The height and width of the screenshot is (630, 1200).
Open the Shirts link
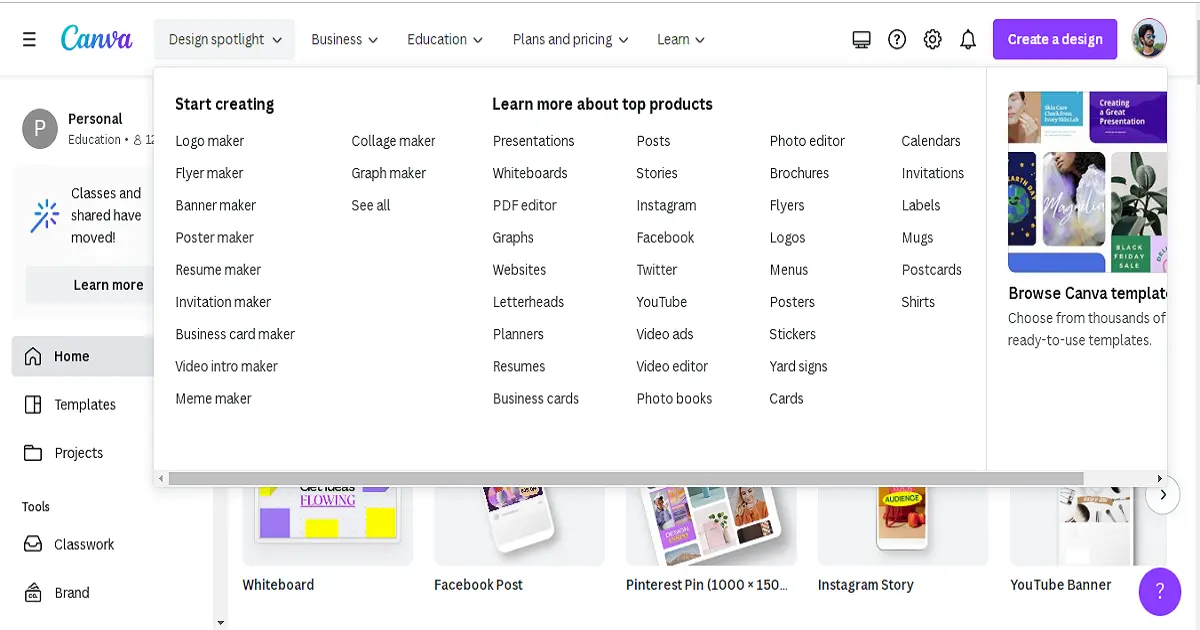919,302
